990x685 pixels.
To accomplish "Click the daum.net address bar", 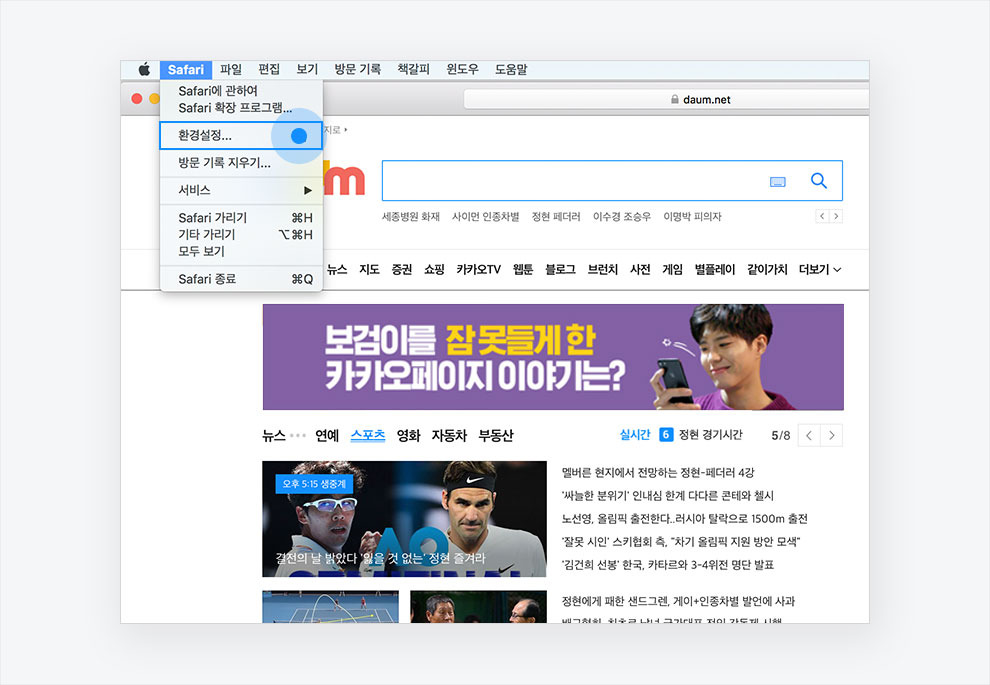I will (x=666, y=99).
